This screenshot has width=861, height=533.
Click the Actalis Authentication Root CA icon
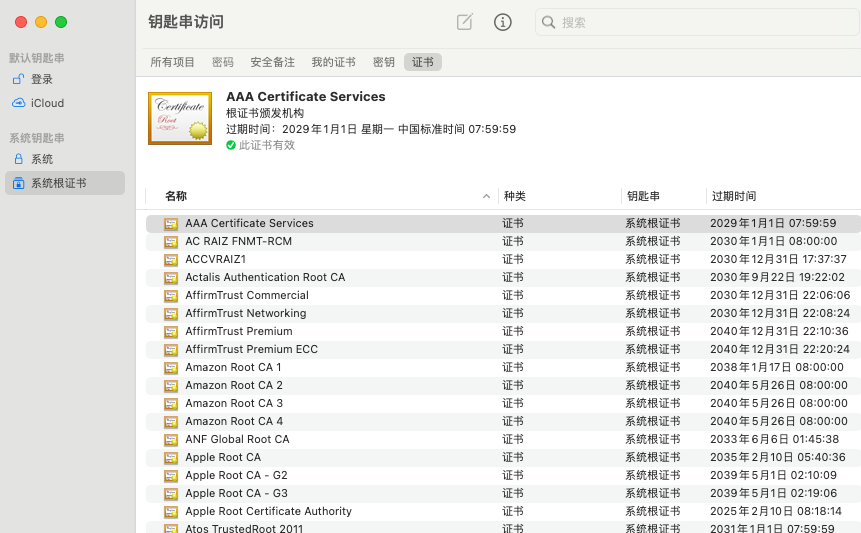[171, 278]
